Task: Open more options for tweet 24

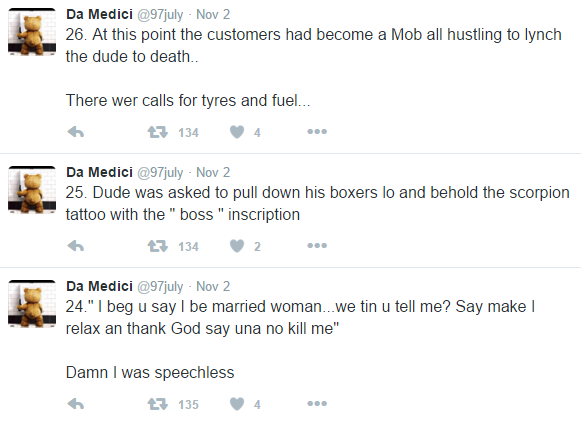Action: coord(317,403)
